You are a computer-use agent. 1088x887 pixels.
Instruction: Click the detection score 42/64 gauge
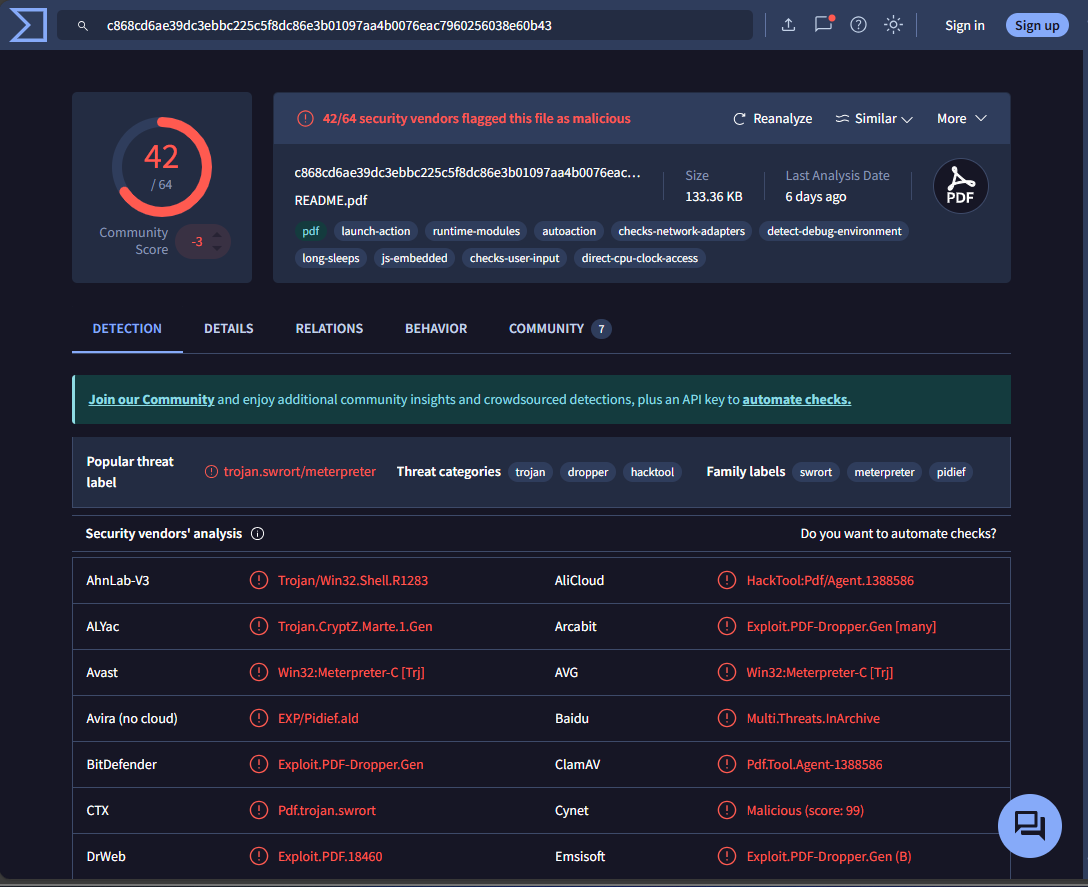(162, 167)
